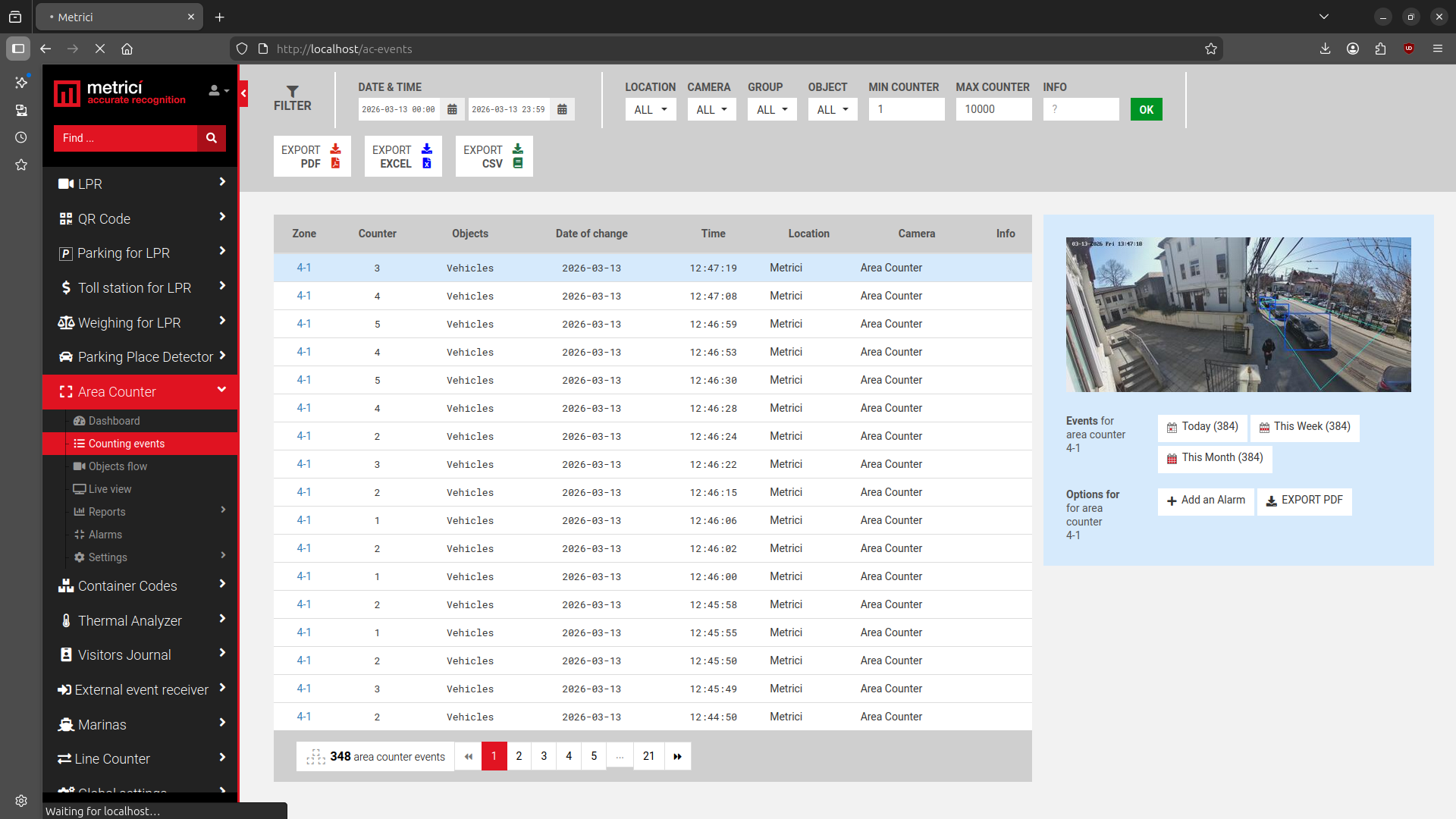Viewport: 1456px width, 819px height.
Task: Collapse the sidebar with the red arrow handle
Action: pos(243,94)
